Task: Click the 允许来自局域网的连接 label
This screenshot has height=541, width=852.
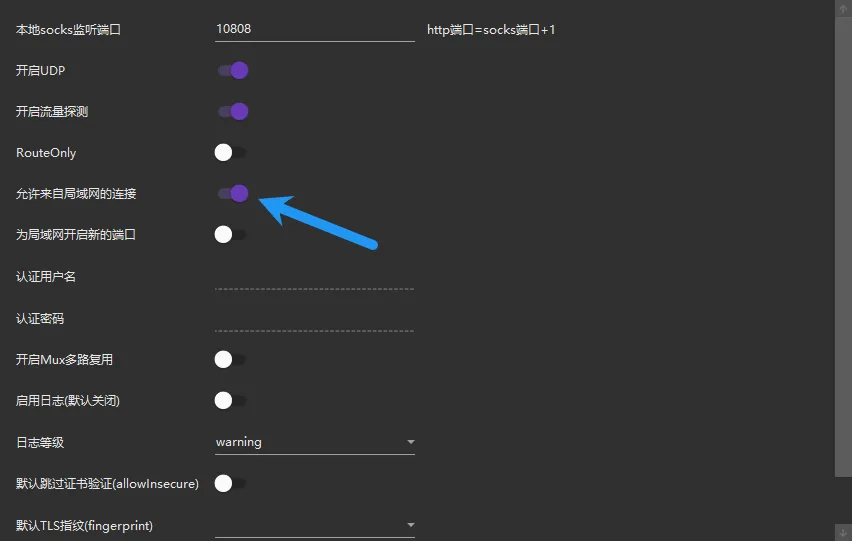Action: [76, 194]
